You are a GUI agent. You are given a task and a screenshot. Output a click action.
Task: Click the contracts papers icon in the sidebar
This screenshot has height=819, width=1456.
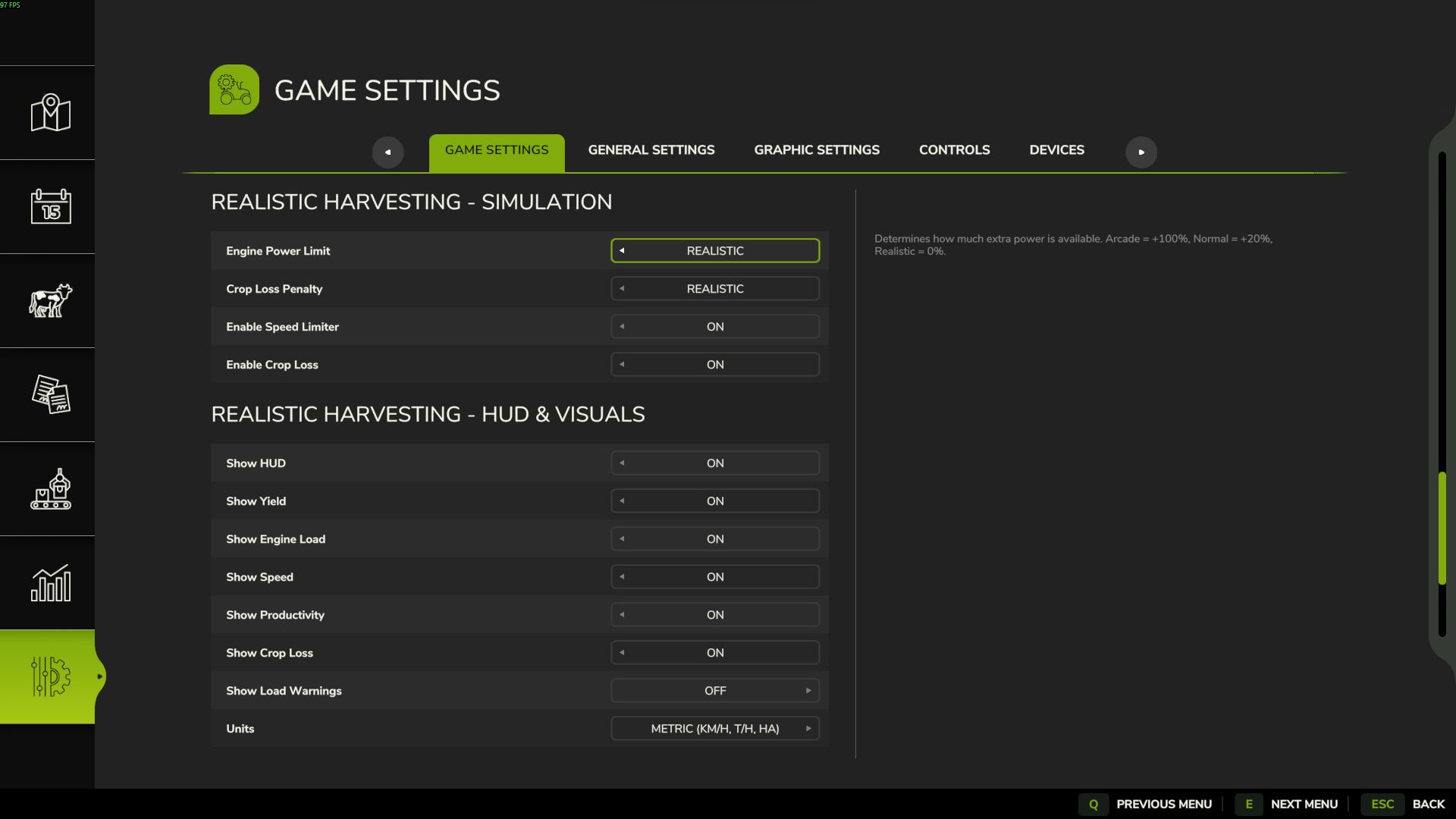pyautogui.click(x=48, y=394)
